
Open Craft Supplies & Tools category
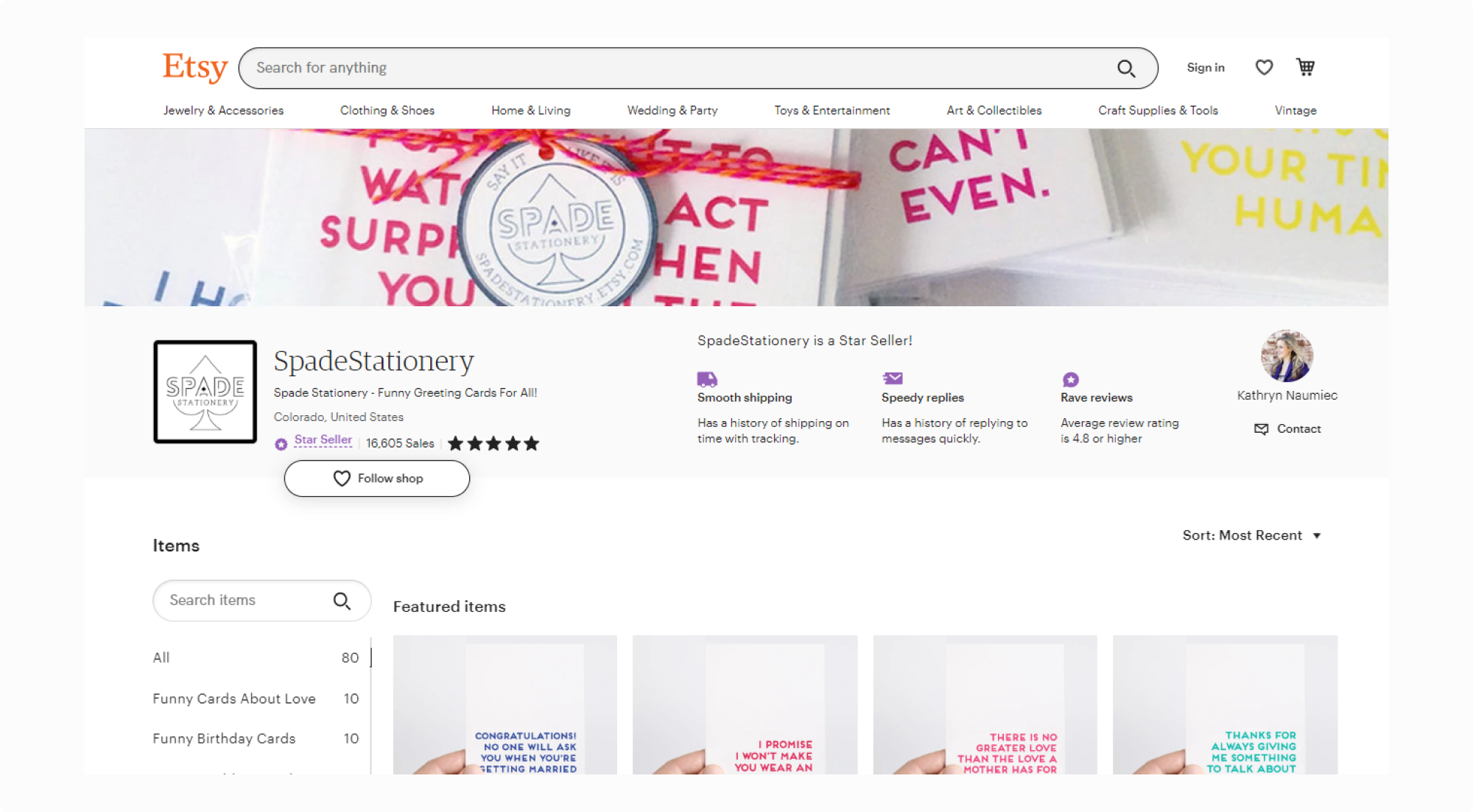[x=1158, y=110]
